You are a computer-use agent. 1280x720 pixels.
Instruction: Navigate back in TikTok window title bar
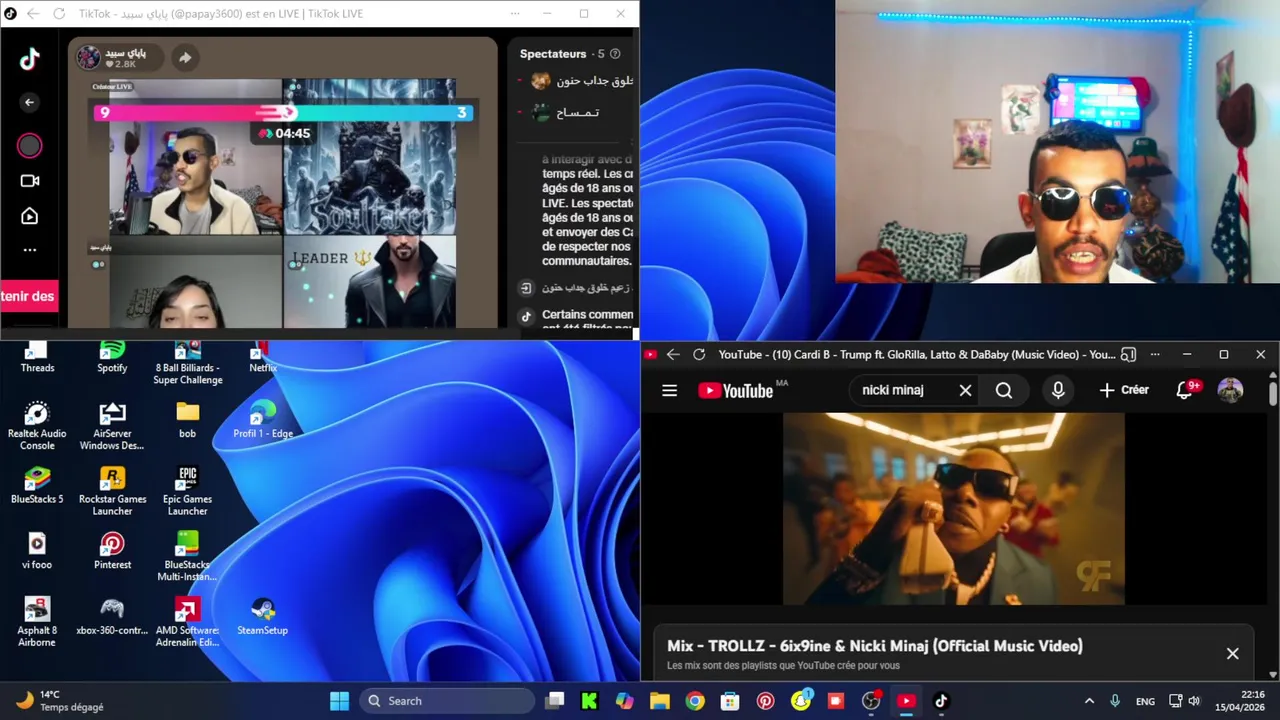[x=33, y=14]
